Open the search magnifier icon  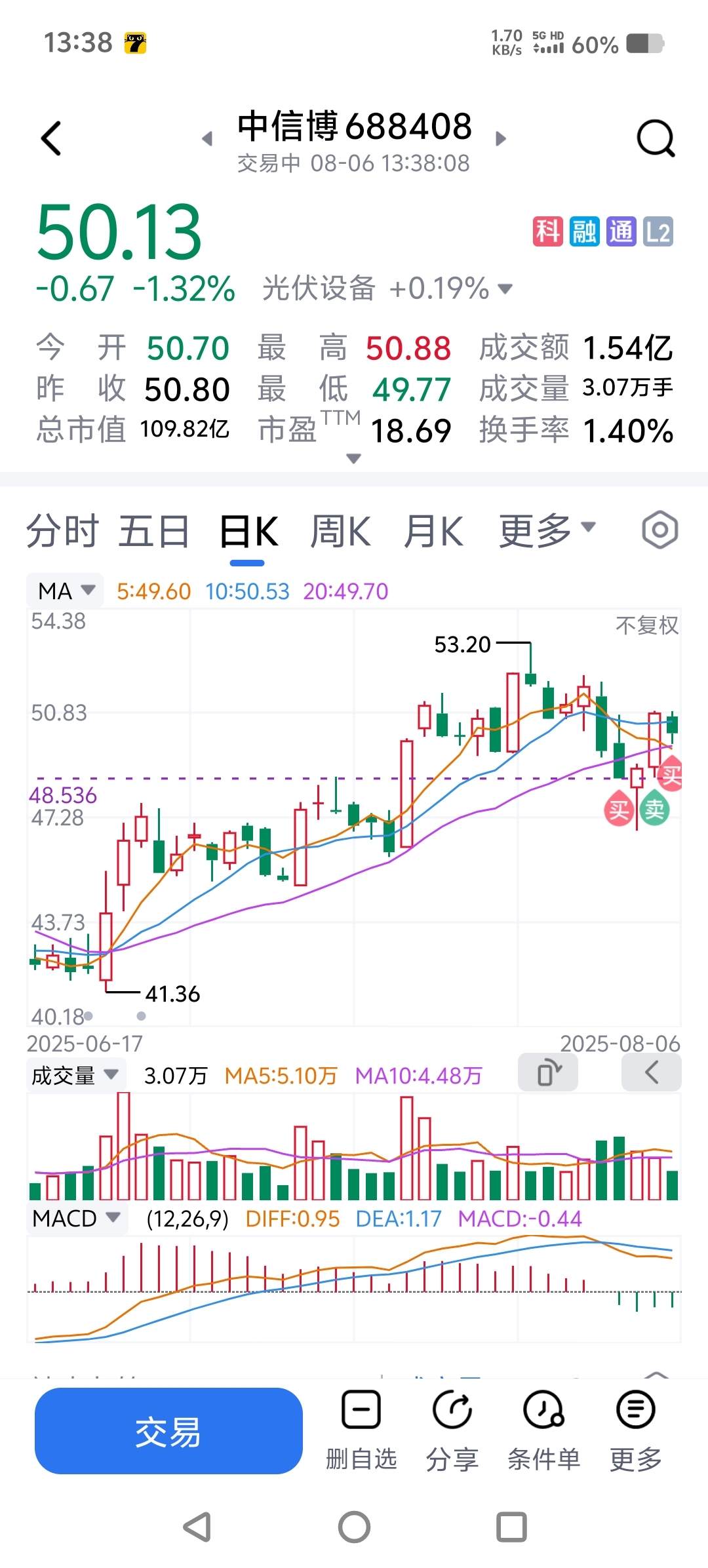pos(656,138)
